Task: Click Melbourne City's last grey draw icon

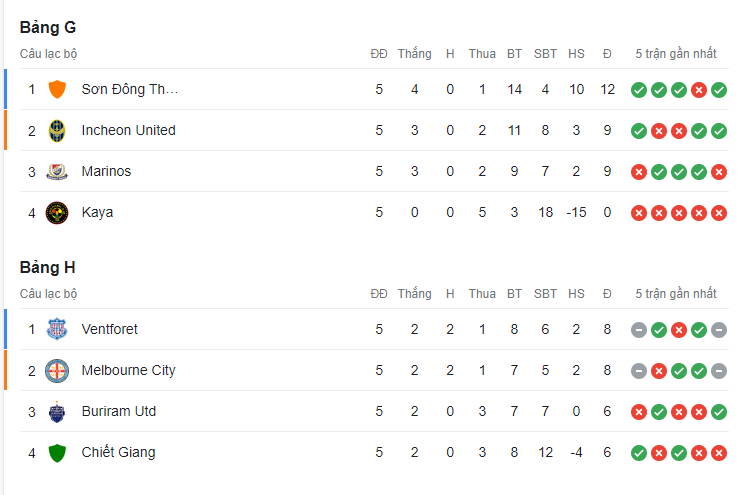Action: tap(719, 371)
